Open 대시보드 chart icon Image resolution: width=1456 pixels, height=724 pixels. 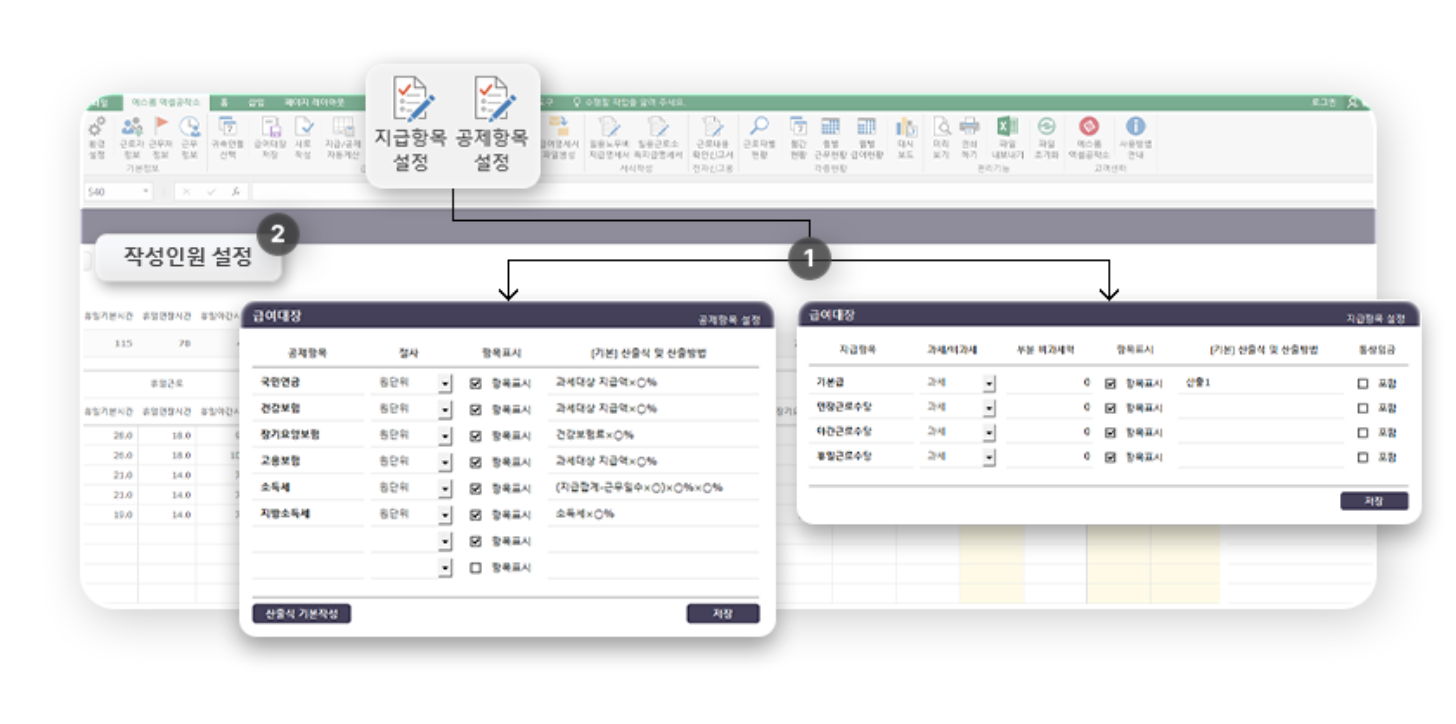(x=906, y=127)
